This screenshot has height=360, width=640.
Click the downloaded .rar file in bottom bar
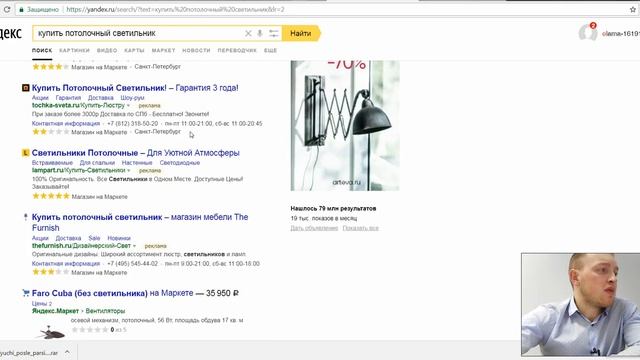29,352
